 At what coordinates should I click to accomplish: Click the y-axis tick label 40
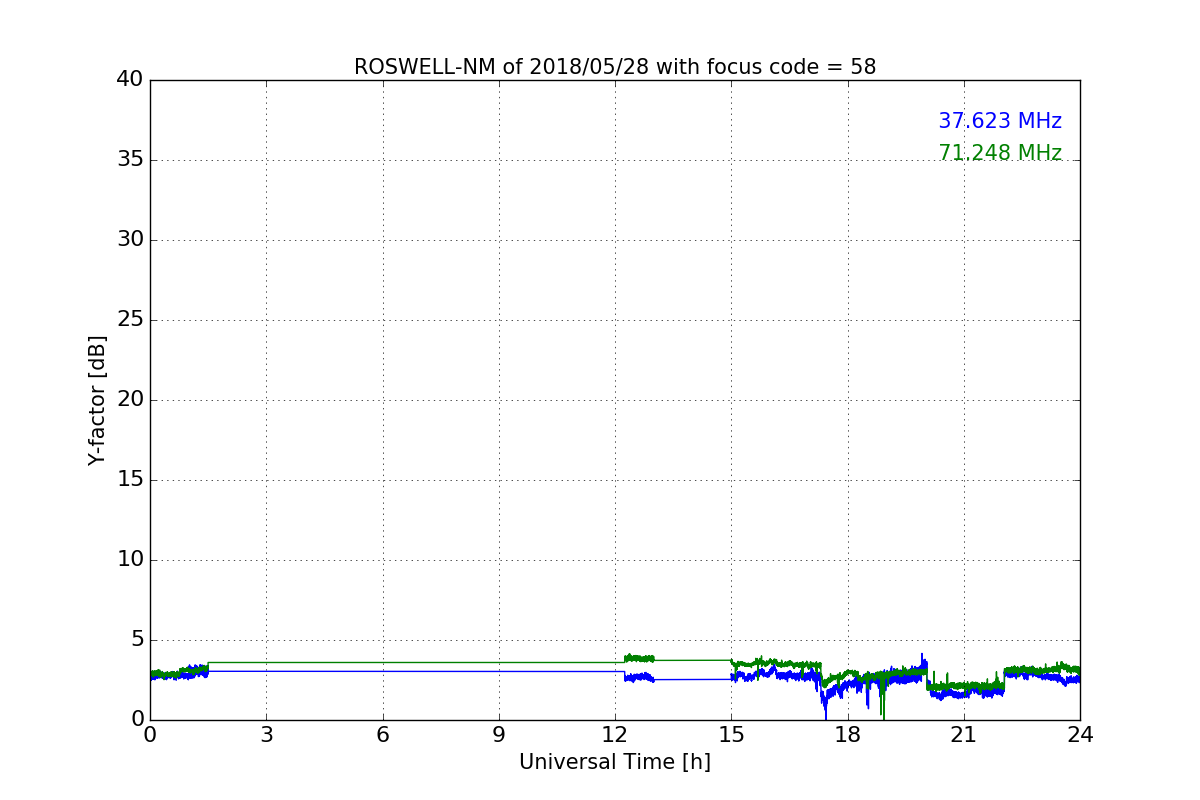(130, 80)
